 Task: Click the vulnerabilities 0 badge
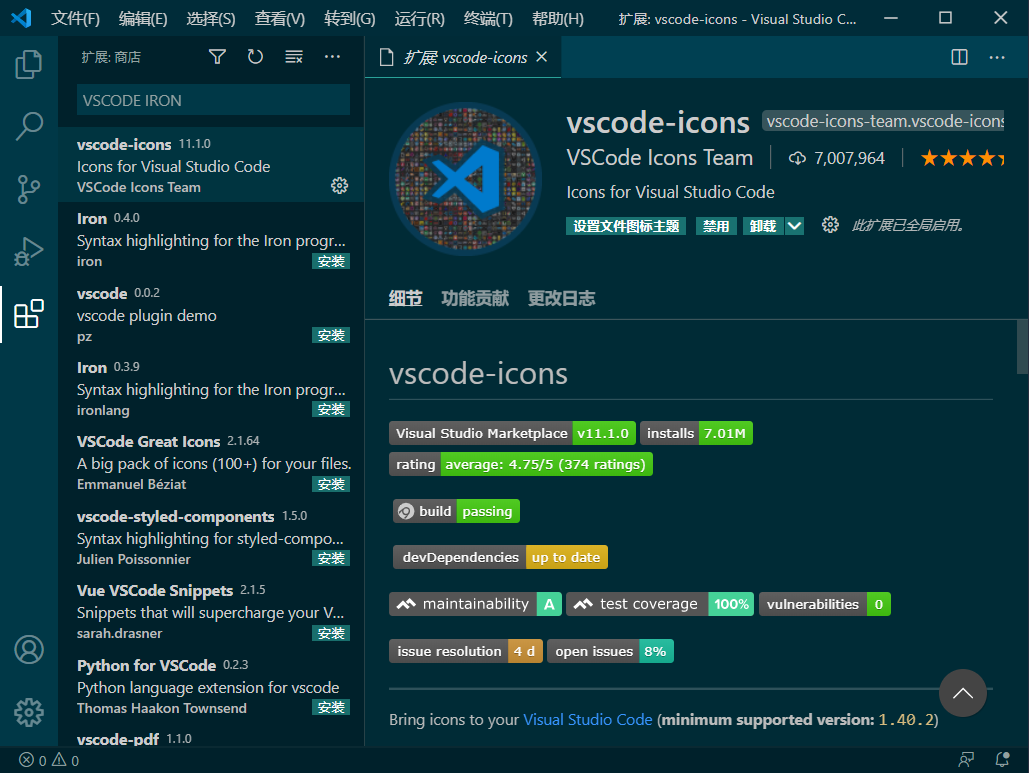(x=825, y=604)
